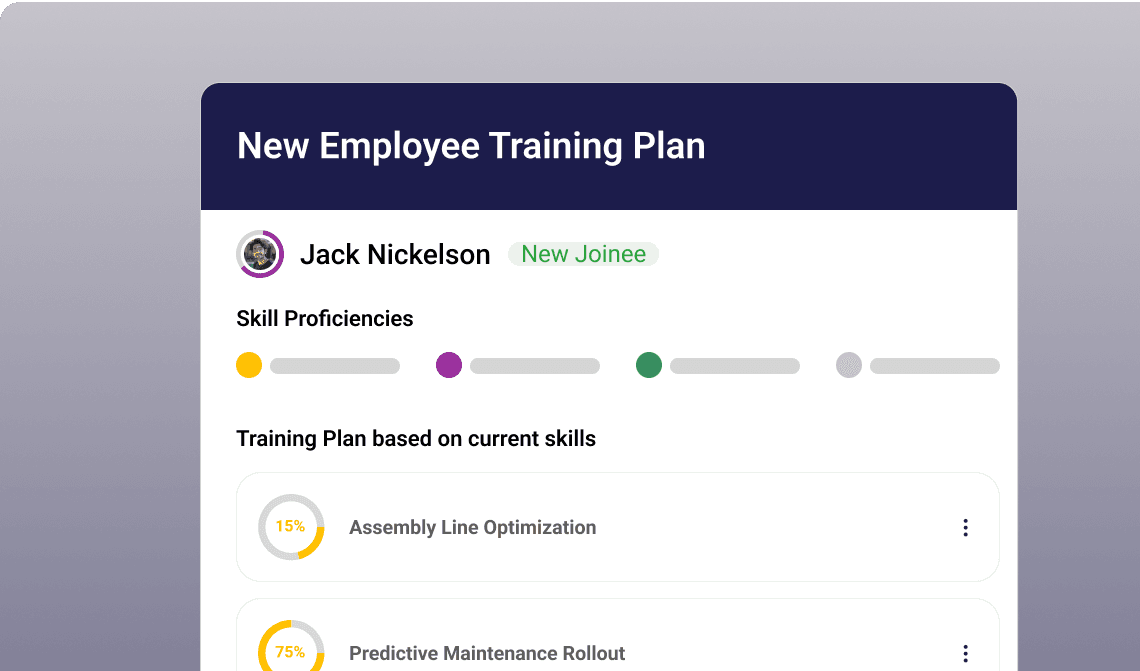Image resolution: width=1140 pixels, height=671 pixels.
Task: Open the options menu for Assembly Line Optimization
Action: click(966, 527)
